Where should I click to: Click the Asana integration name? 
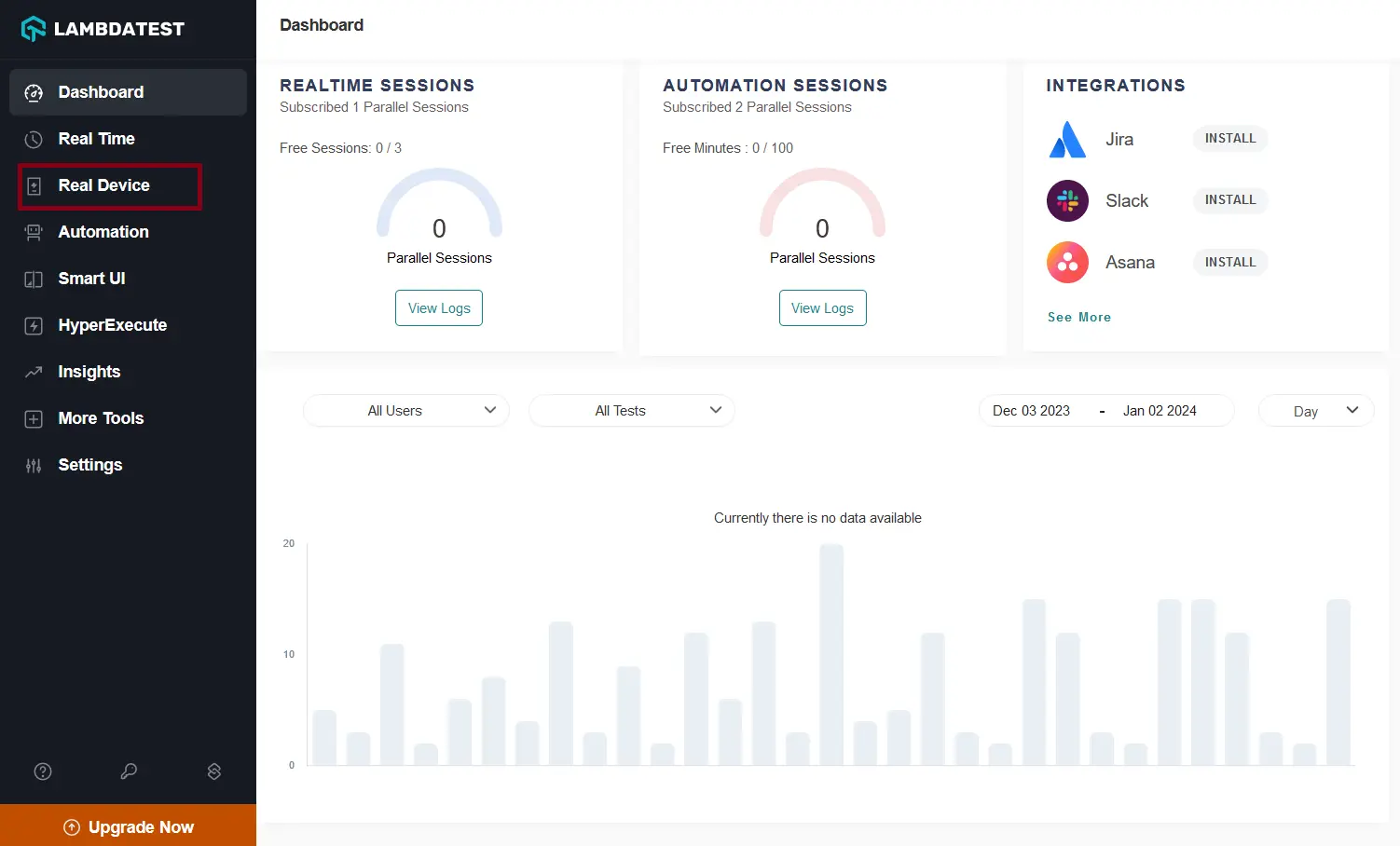click(1130, 263)
